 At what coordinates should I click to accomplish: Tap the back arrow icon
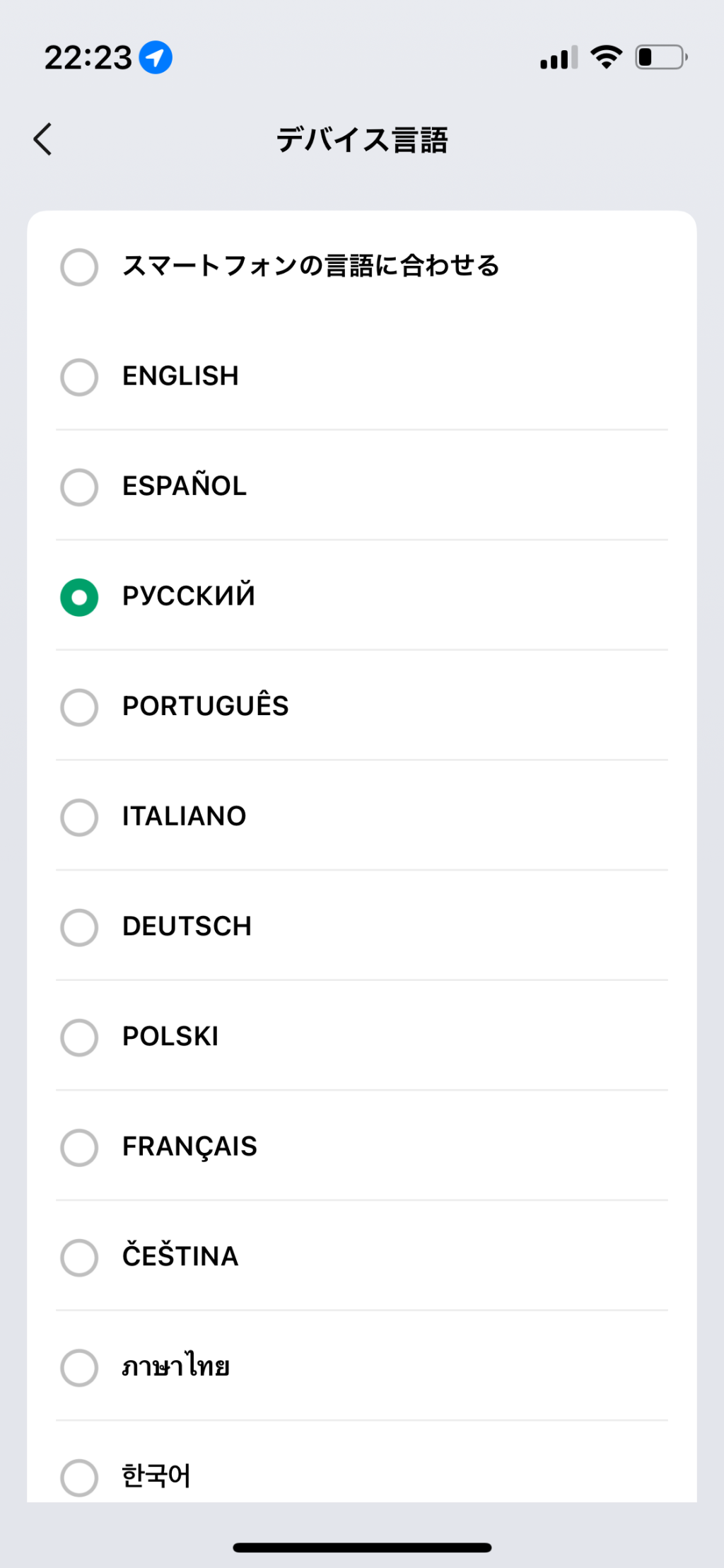click(x=43, y=139)
